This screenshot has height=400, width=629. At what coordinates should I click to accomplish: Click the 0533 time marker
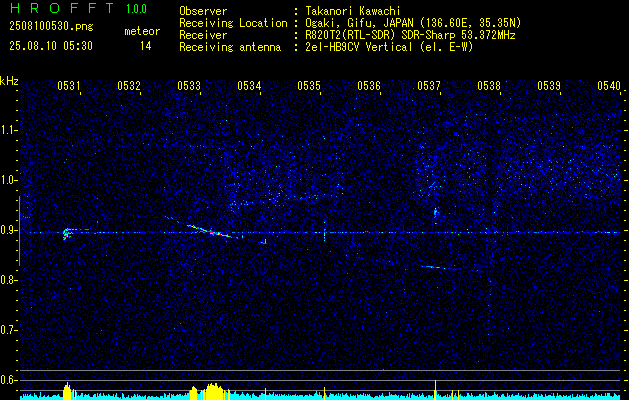click(x=189, y=85)
